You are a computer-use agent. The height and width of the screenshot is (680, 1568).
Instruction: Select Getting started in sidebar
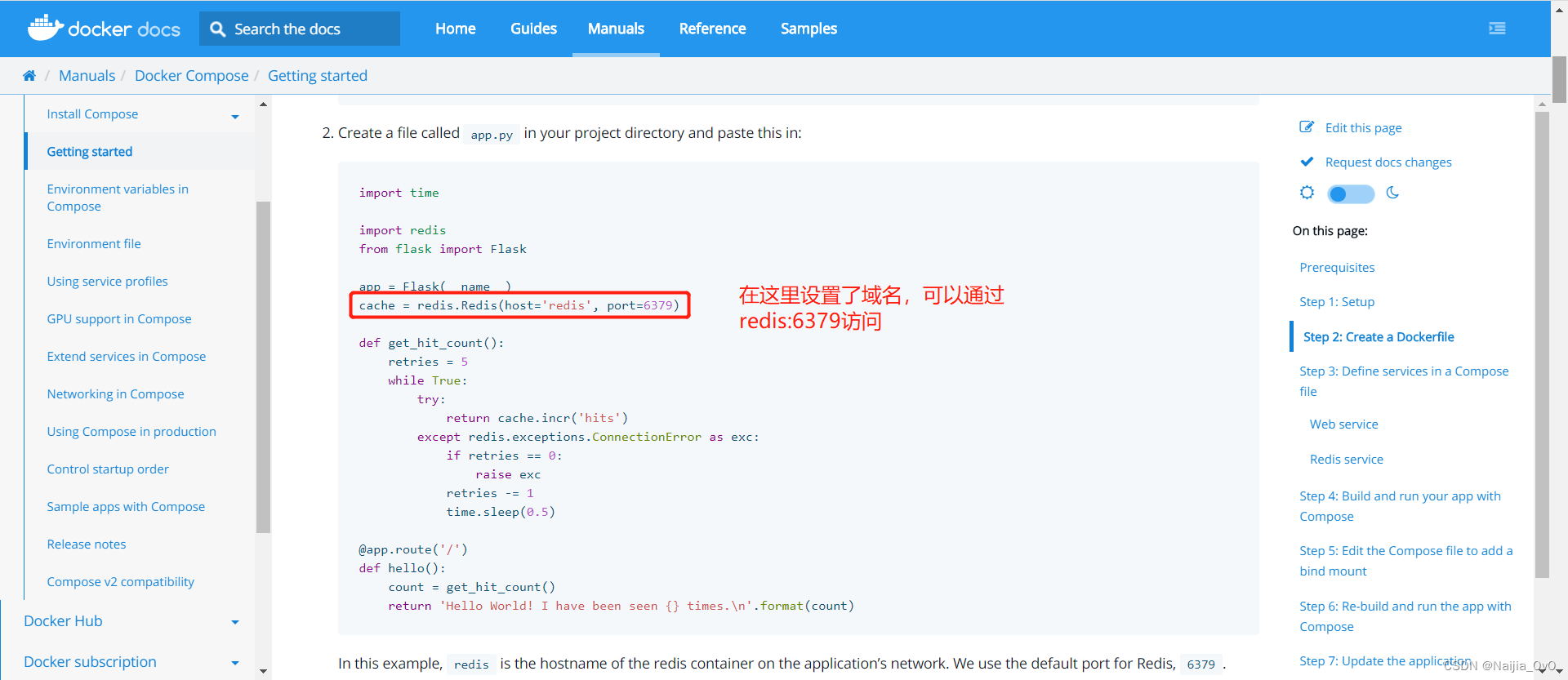click(x=90, y=152)
